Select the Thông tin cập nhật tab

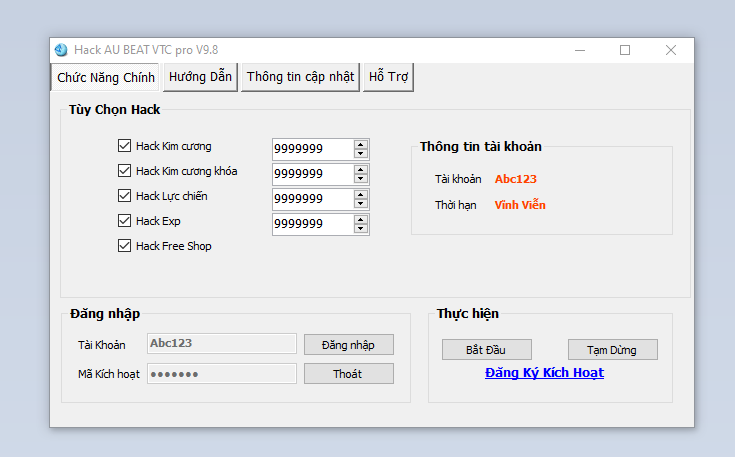(300, 77)
